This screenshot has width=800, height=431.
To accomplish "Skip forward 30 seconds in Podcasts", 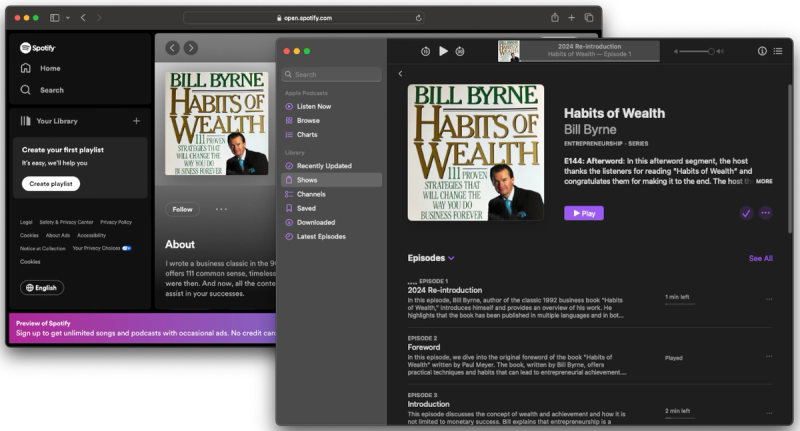I will pyautogui.click(x=460, y=52).
